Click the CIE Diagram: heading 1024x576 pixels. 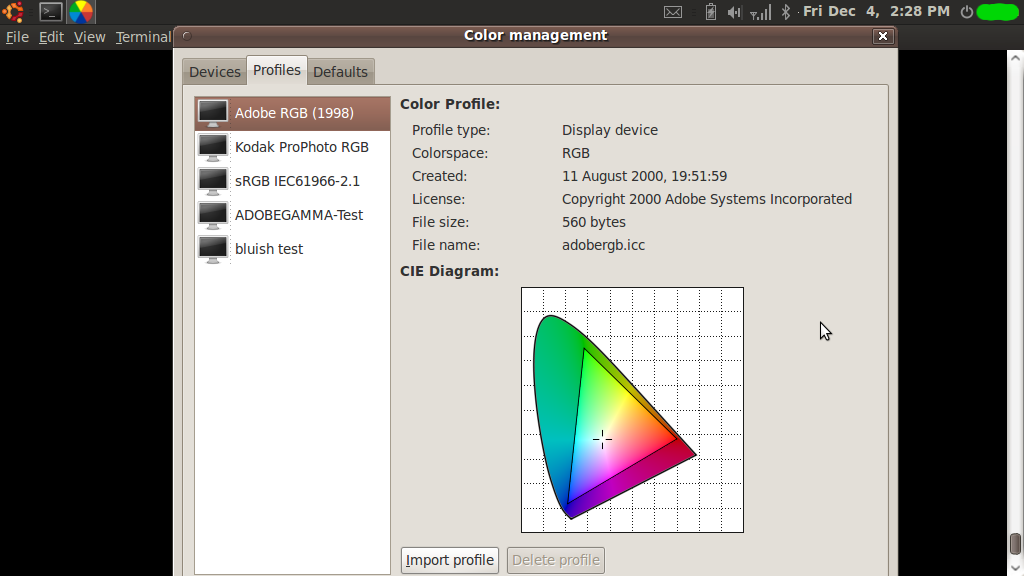click(x=449, y=271)
